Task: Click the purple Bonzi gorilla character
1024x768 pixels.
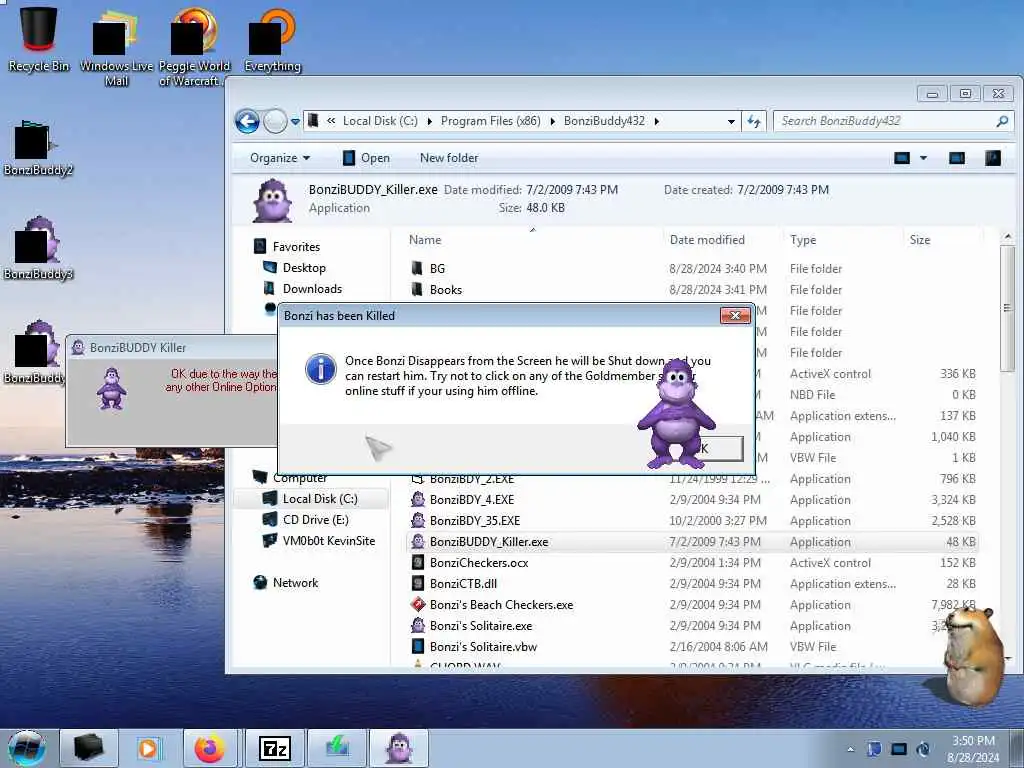Action: coord(677,415)
